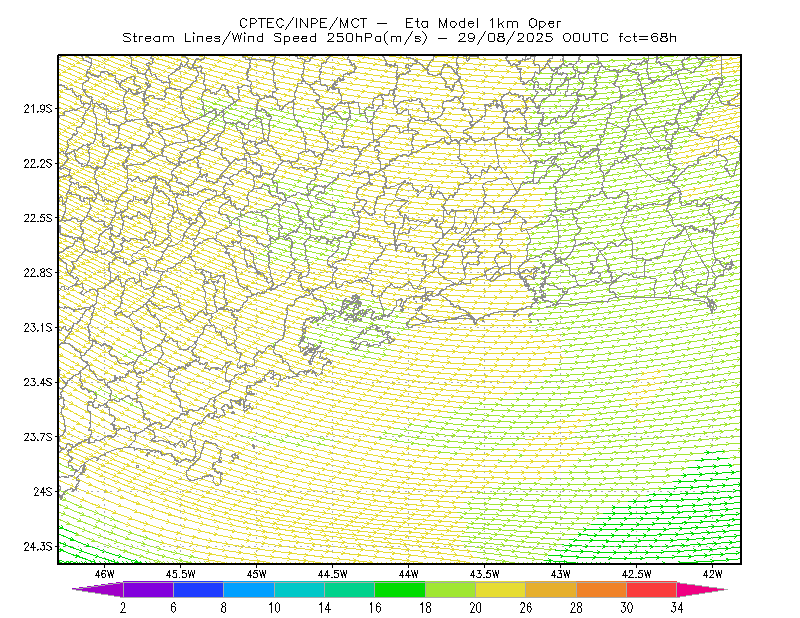Image resolution: width=800 pixels, height=618 pixels.
Task: Select the light blue swatch between 8 and 10
Action: tap(249, 589)
